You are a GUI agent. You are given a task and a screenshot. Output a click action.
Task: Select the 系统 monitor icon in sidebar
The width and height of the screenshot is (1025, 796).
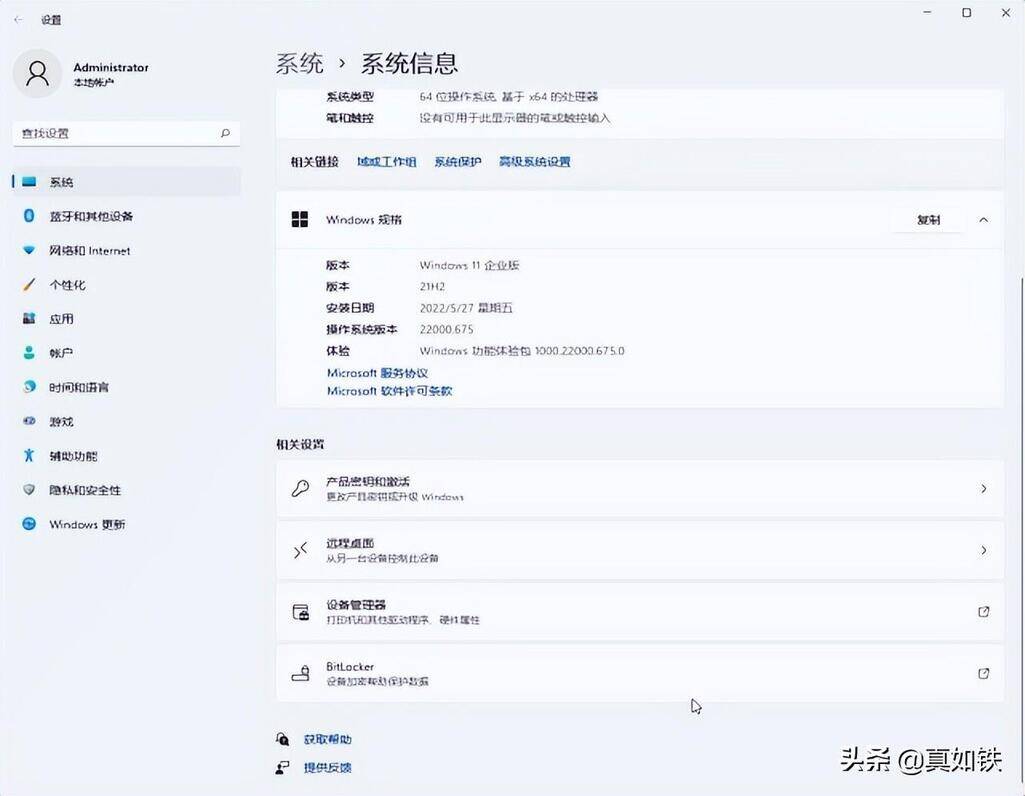pos(29,182)
